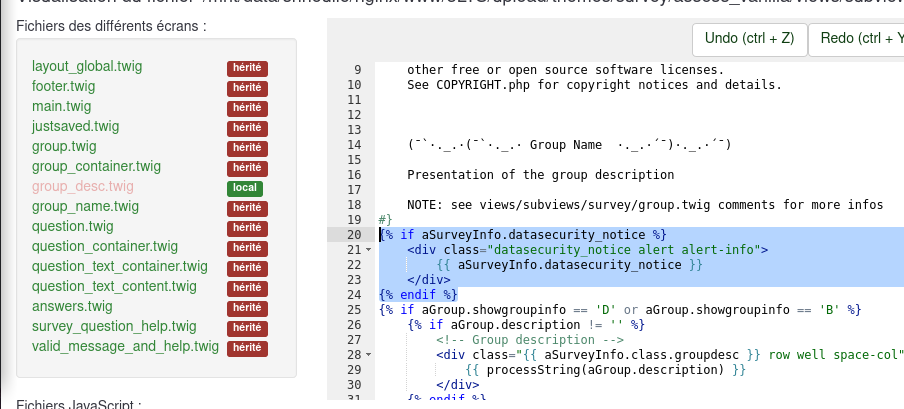
Task: Click the '<!-- Group description -->' comment
Action: tap(530, 340)
